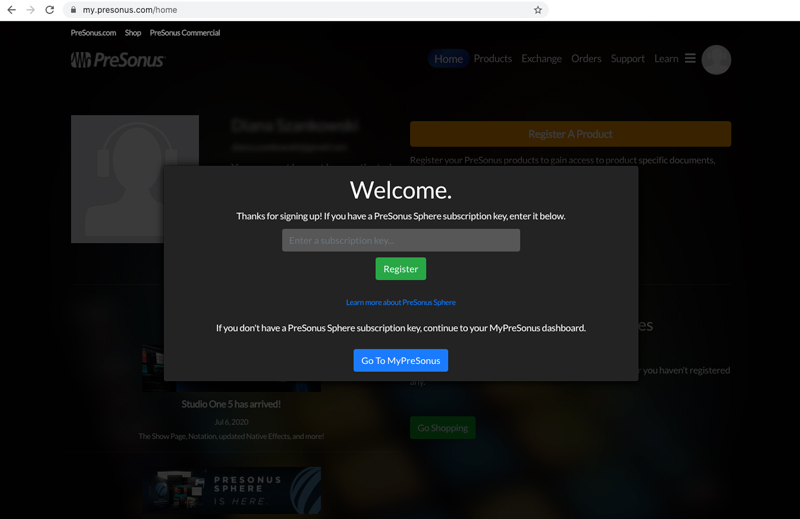Open the Learn navigation item
This screenshot has height=519, width=800.
pos(666,59)
